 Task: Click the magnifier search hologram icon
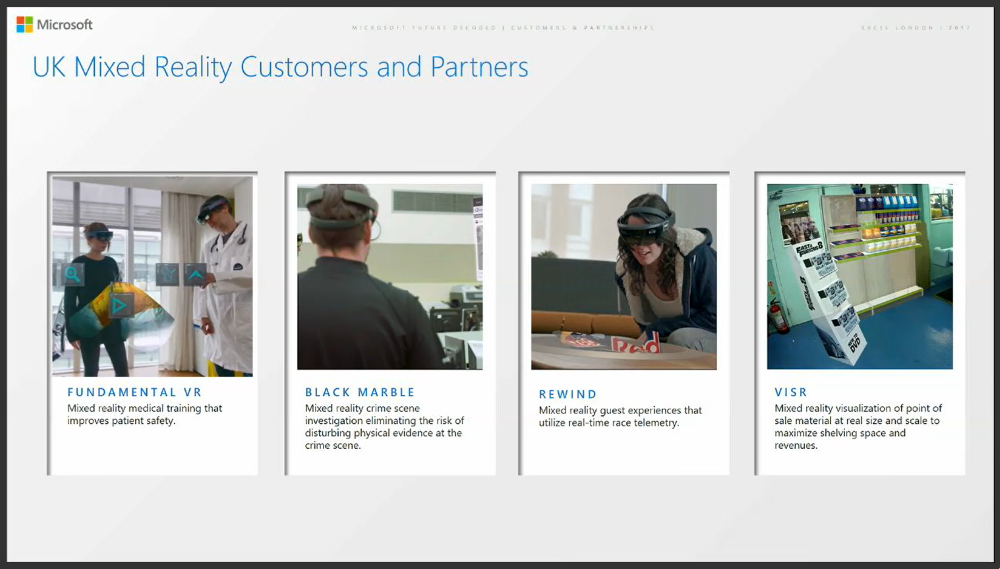coord(73,274)
